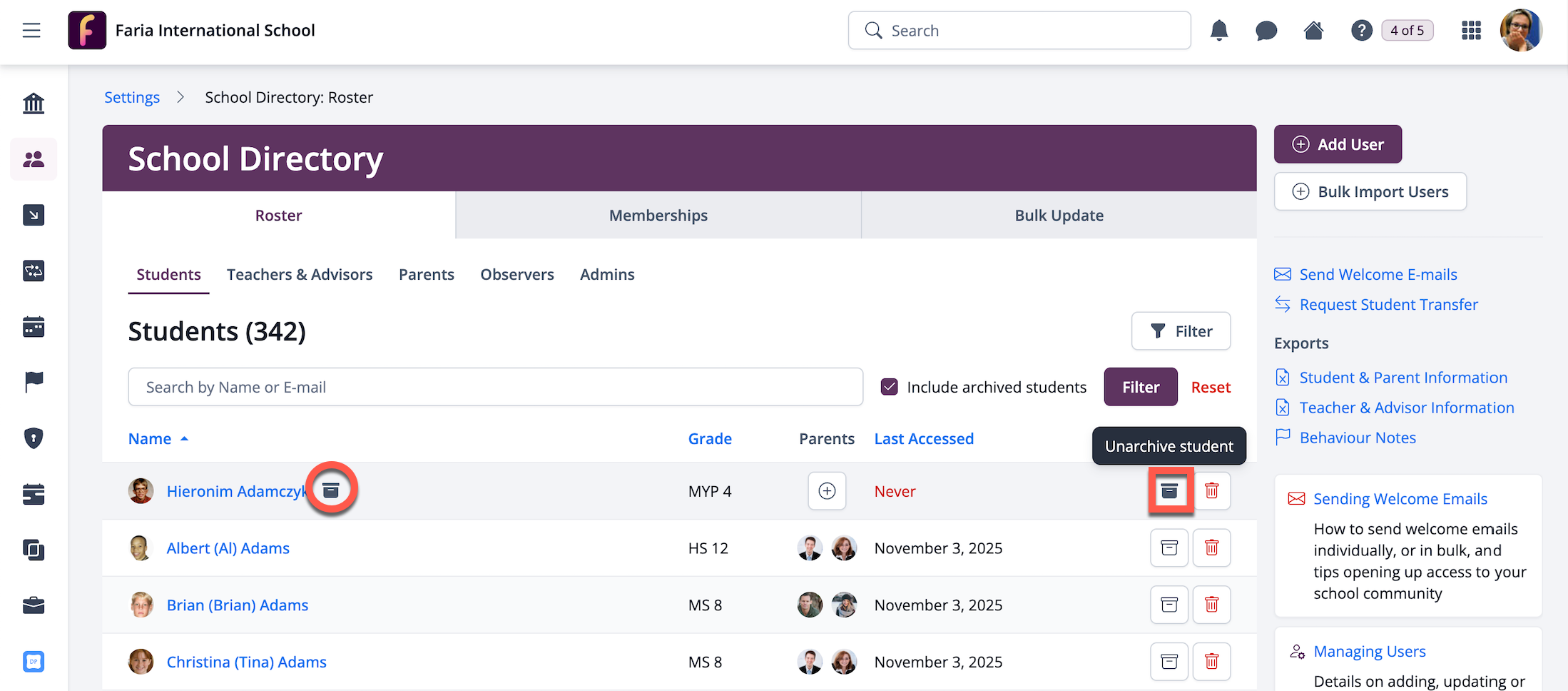The width and height of the screenshot is (1568, 691).
Task: Open the hamburger navigation menu
Action: click(x=31, y=31)
